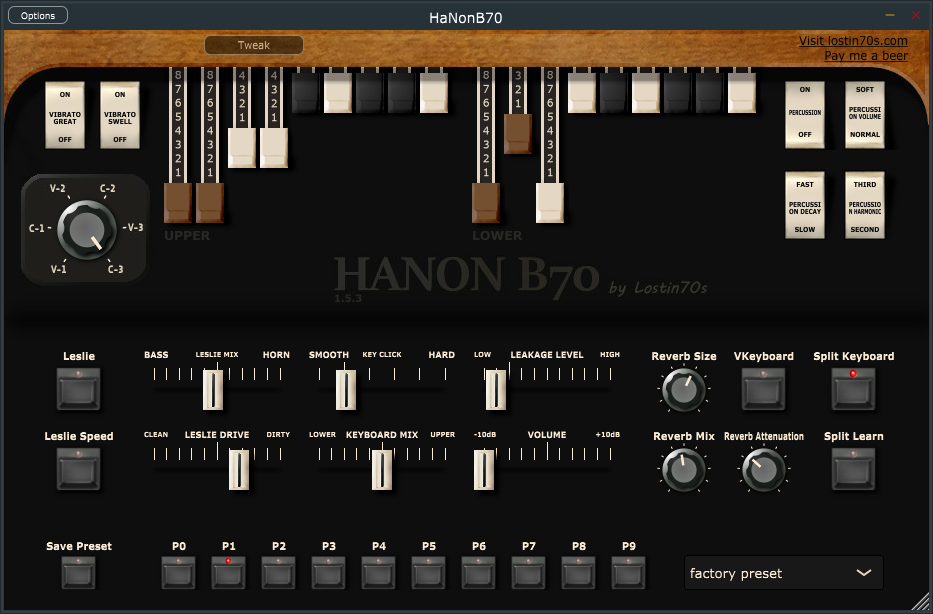Toggle Percussion Decay Fast/Slow switch
Image resolution: width=933 pixels, height=614 pixels.
click(x=804, y=206)
